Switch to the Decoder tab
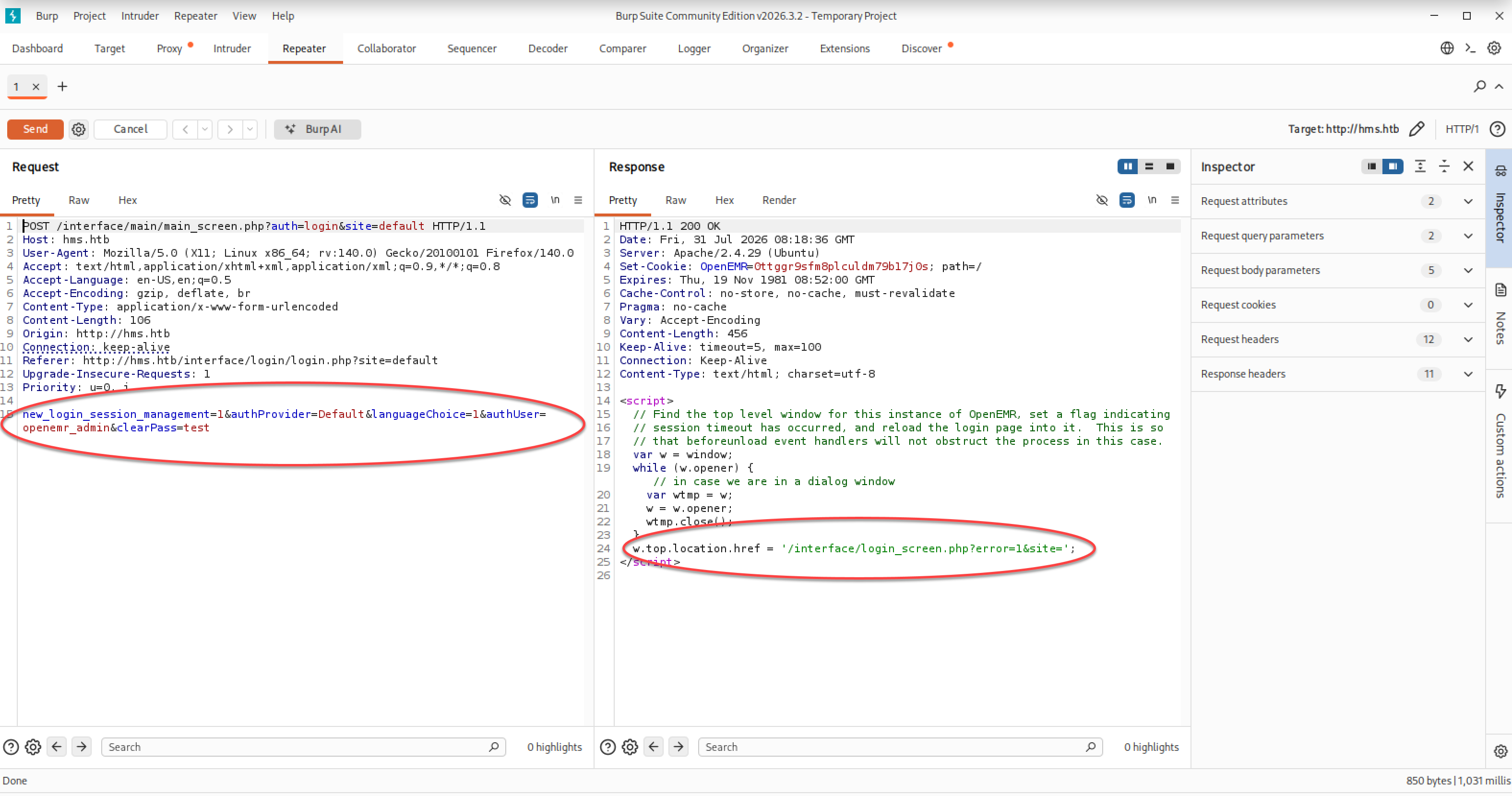This screenshot has width=1512, height=796. (x=548, y=48)
